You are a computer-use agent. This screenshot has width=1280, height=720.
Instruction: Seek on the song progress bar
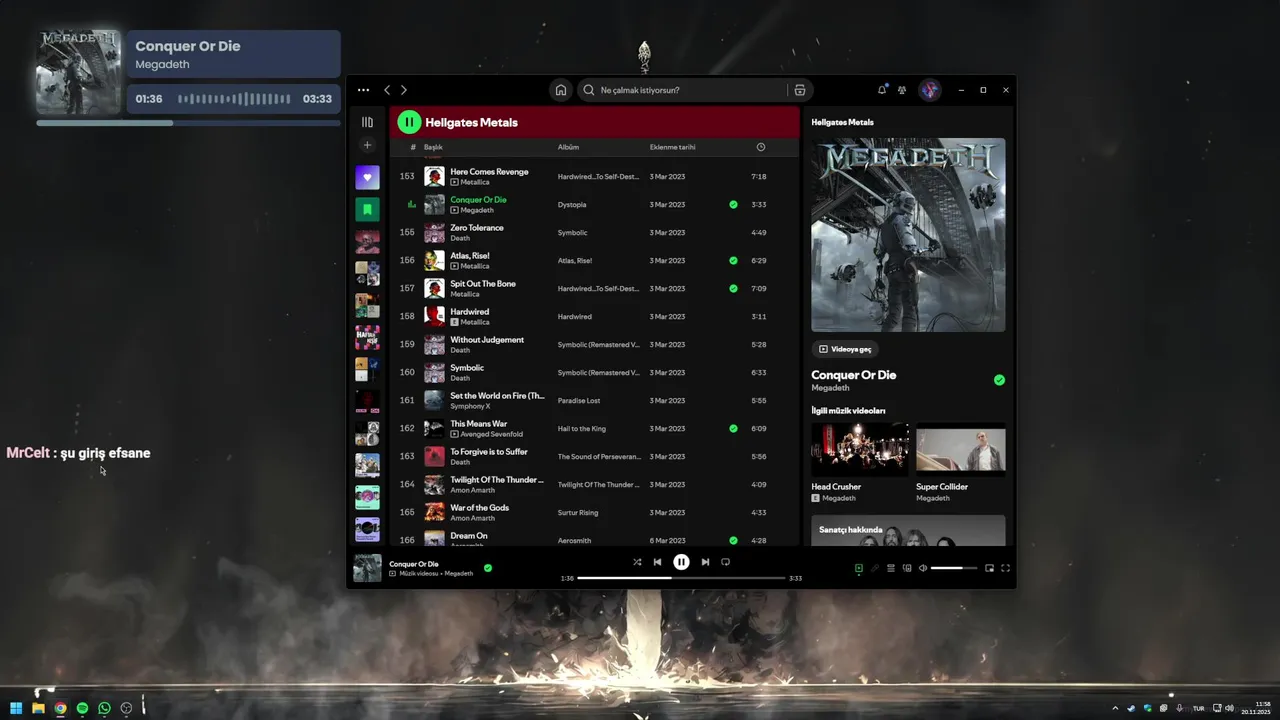[681, 578]
